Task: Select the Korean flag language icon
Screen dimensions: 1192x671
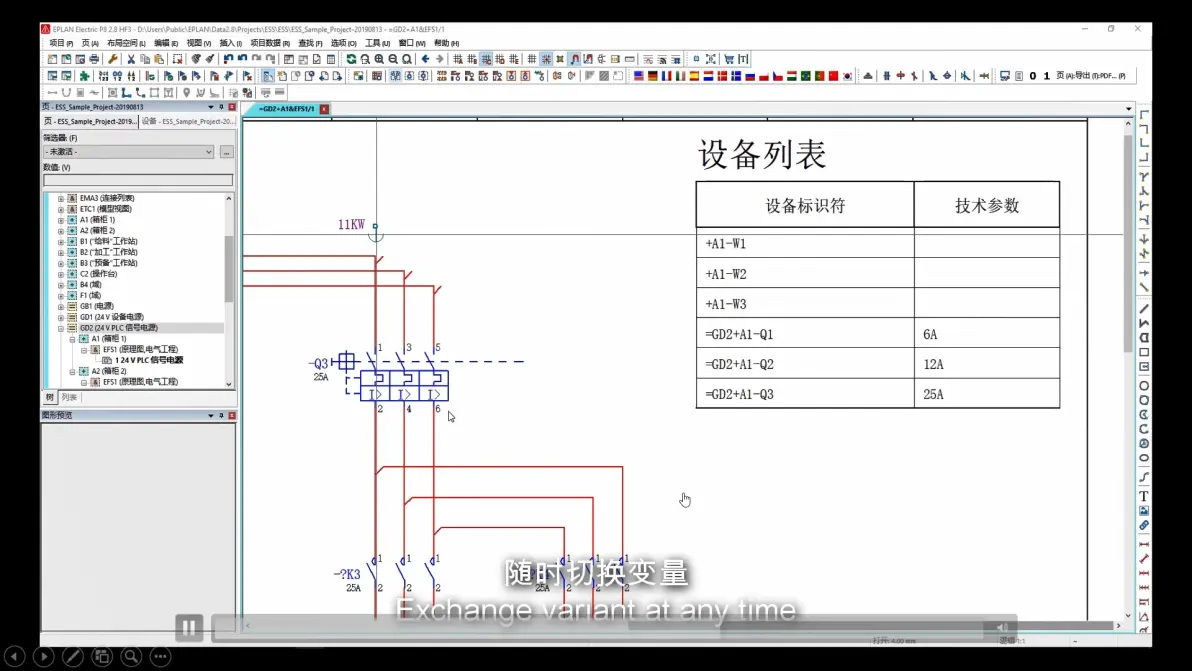Action: tap(848, 76)
